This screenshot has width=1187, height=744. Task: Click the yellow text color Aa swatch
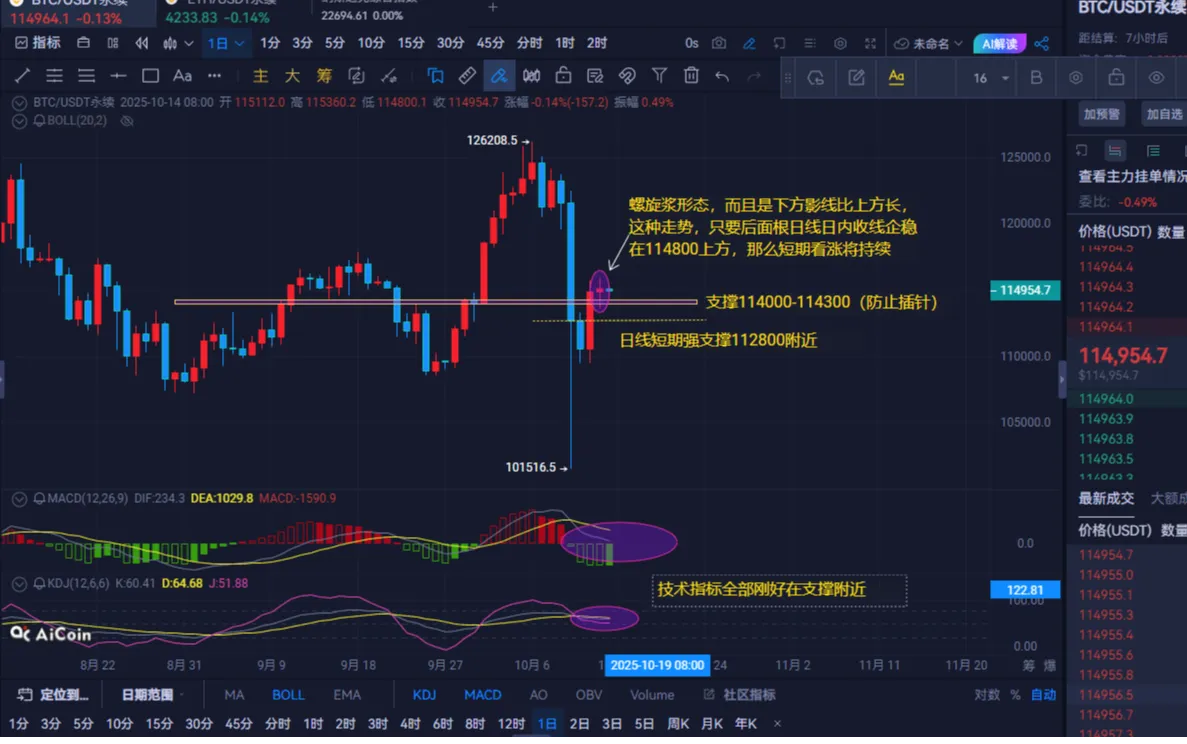pos(896,78)
